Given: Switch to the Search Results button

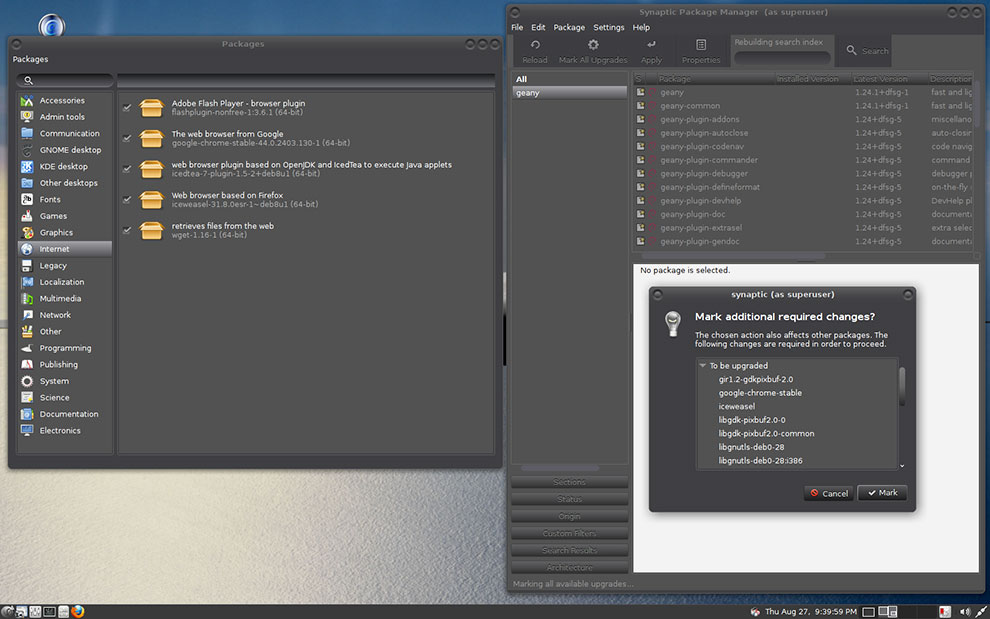Looking at the screenshot, I should [570, 550].
